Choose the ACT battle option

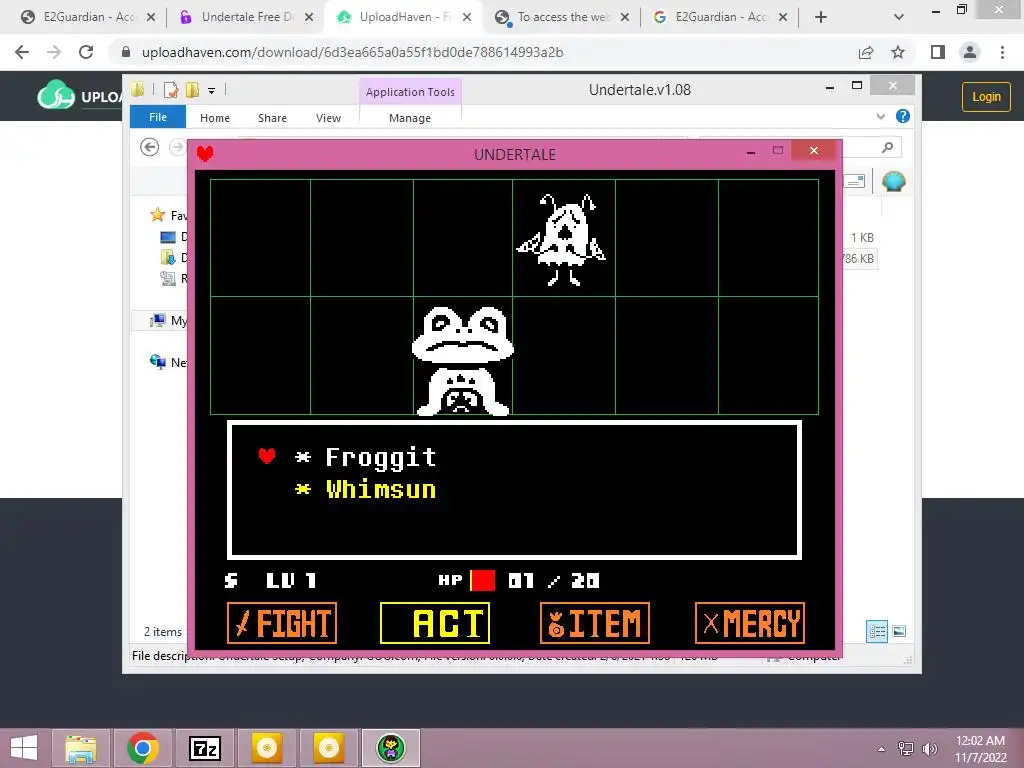(x=435, y=622)
